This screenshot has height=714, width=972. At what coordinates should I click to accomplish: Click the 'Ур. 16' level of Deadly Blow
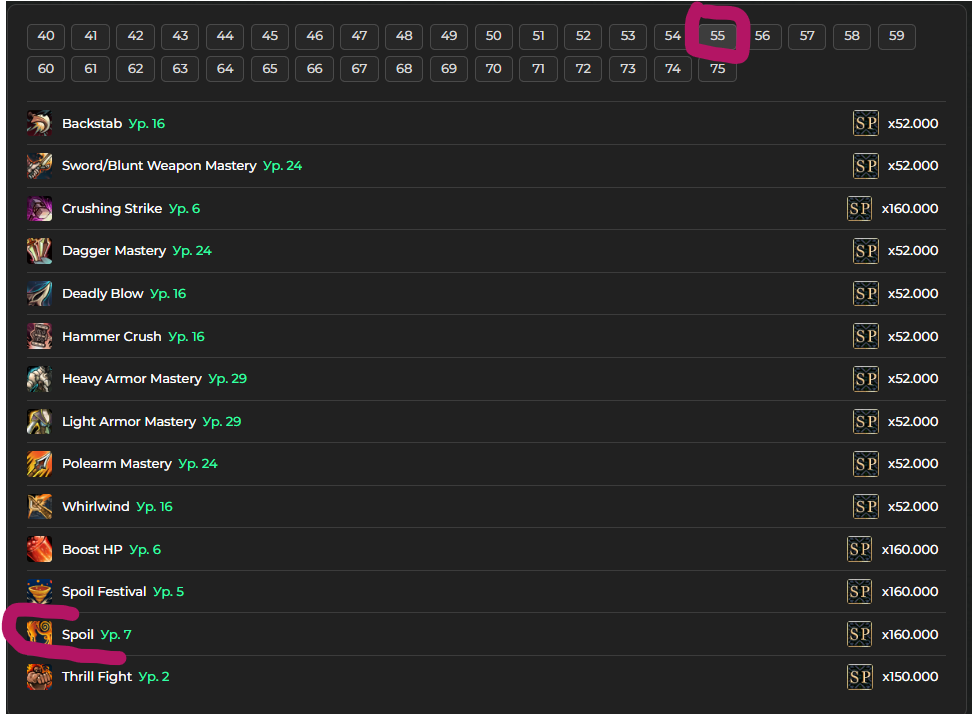(x=168, y=293)
